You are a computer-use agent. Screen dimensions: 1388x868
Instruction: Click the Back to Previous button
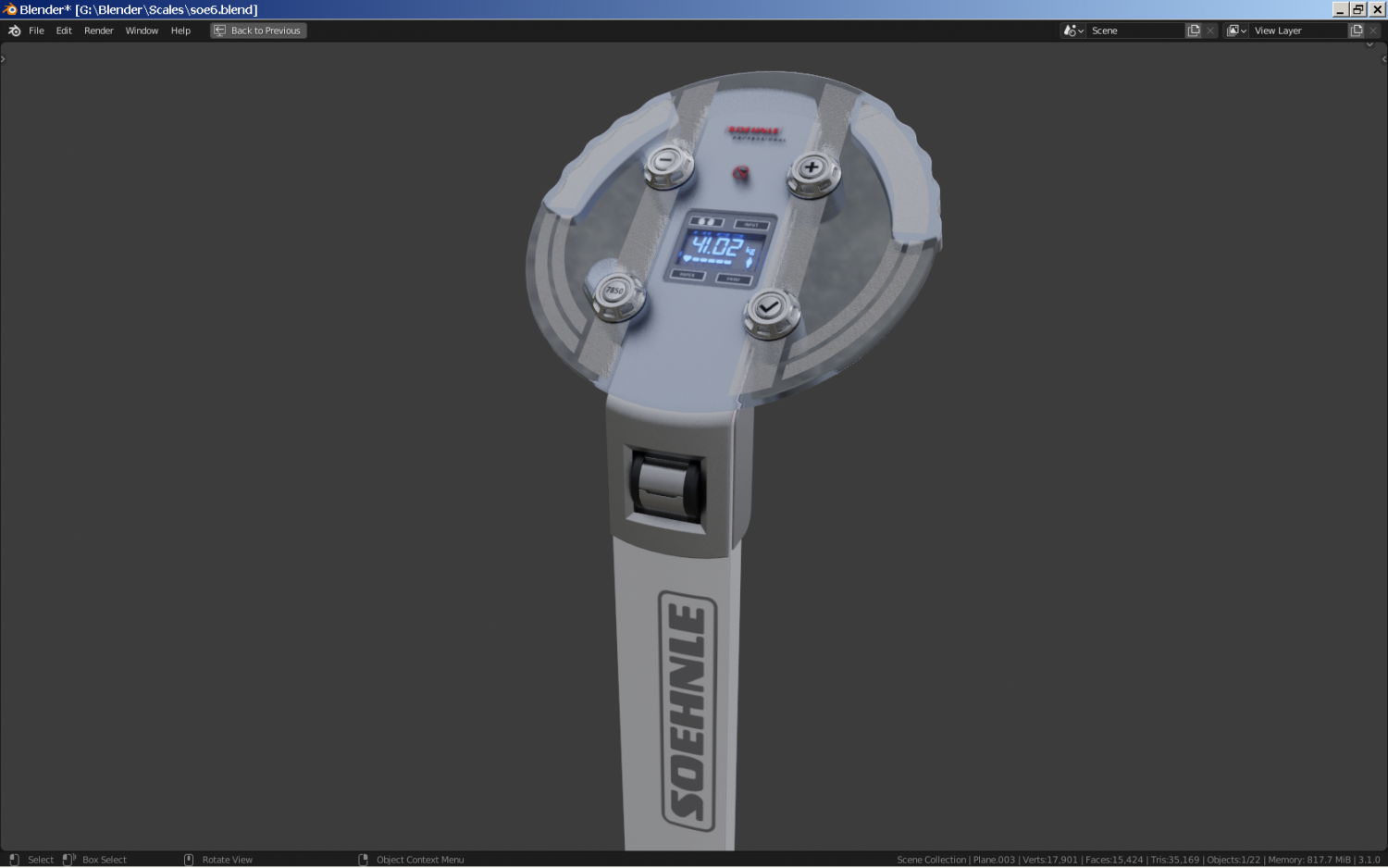click(x=258, y=31)
